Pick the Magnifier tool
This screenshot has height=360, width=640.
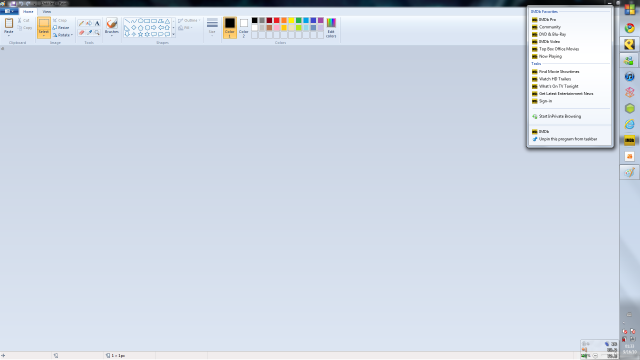(x=97, y=32)
